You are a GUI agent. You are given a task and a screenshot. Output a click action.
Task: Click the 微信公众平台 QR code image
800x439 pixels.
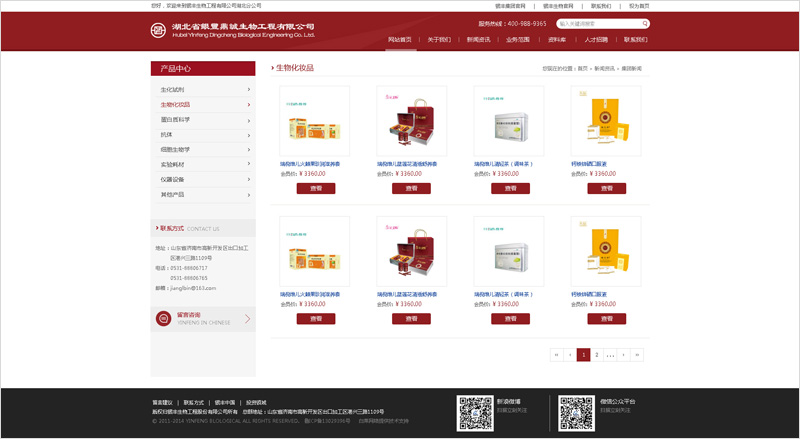click(x=576, y=411)
